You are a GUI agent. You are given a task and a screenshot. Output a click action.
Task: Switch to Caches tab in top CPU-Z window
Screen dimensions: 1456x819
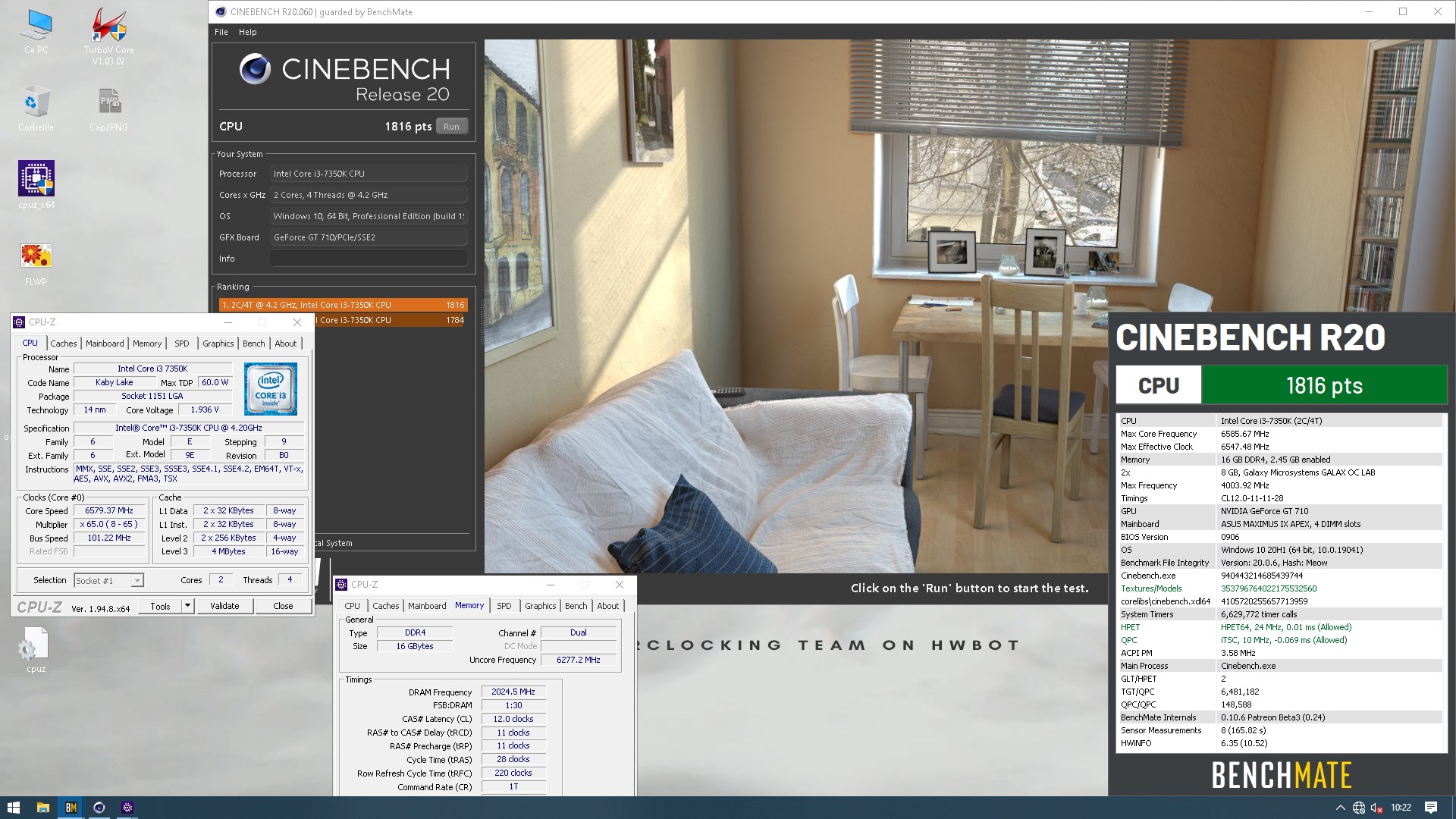(64, 344)
